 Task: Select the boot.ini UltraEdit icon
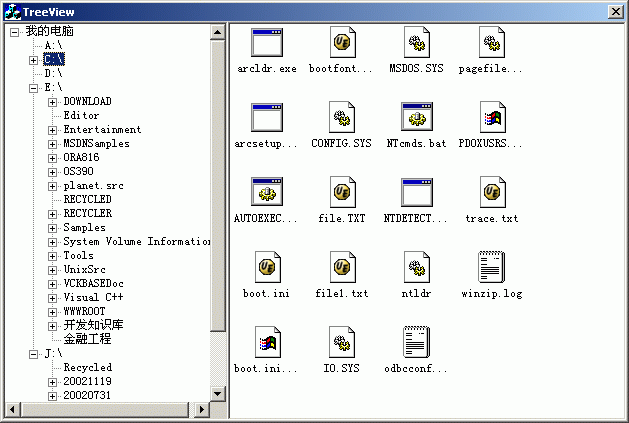coord(268,267)
